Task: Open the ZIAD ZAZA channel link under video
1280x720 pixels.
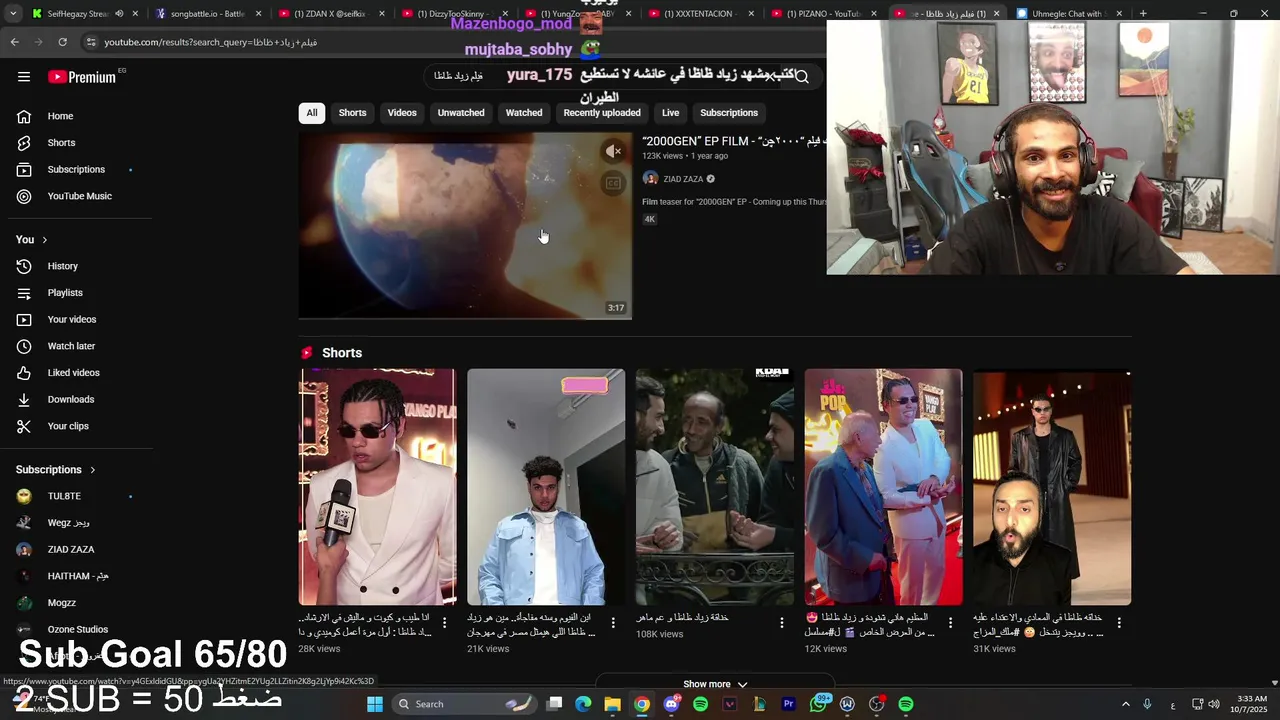Action: tap(683, 179)
